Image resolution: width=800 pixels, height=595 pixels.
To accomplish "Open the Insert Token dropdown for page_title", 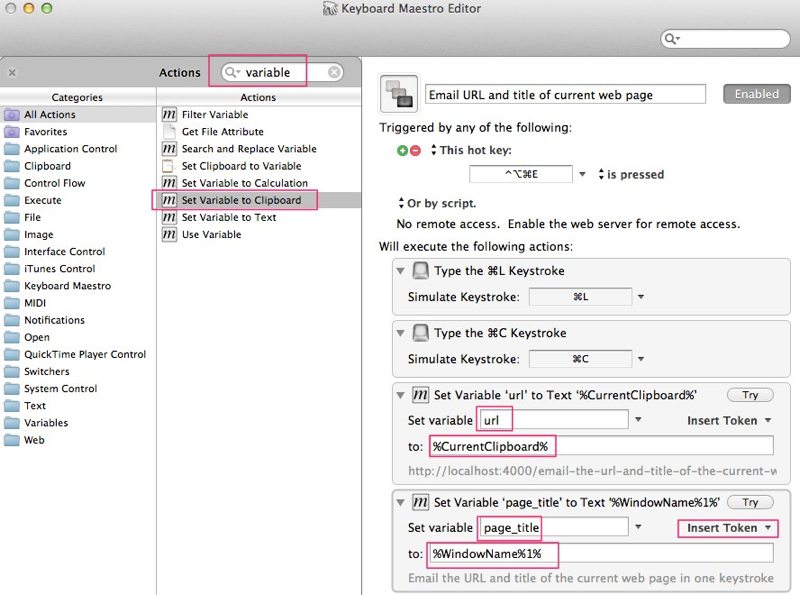I will click(x=727, y=528).
